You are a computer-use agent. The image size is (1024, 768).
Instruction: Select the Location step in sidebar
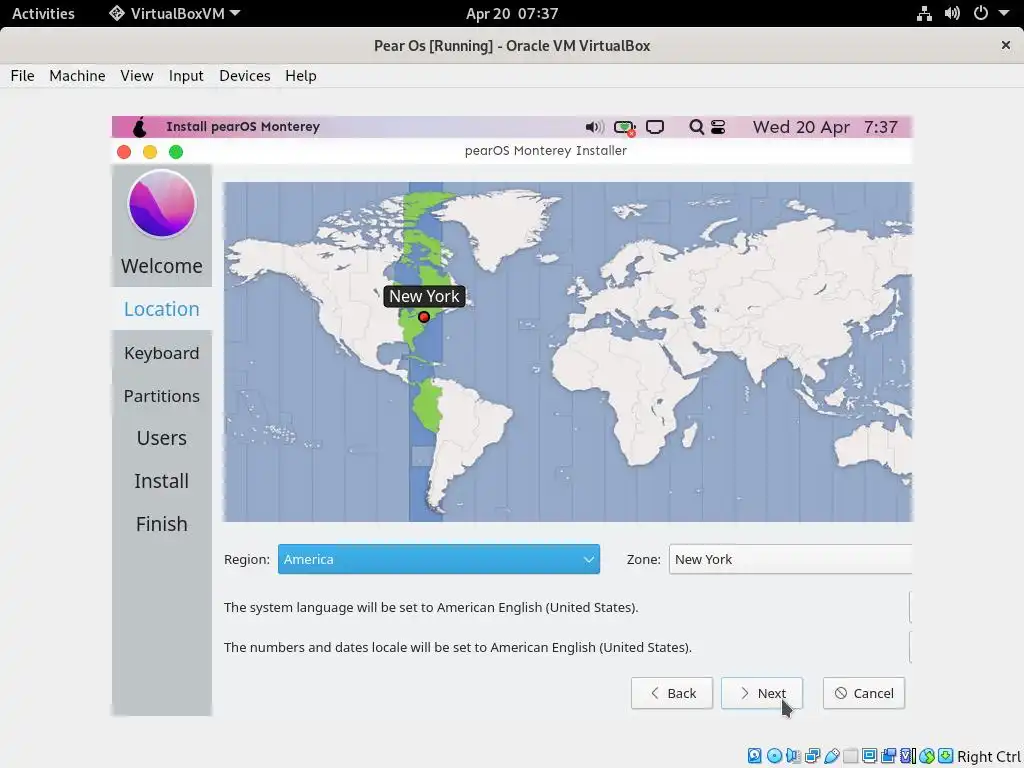(x=162, y=309)
